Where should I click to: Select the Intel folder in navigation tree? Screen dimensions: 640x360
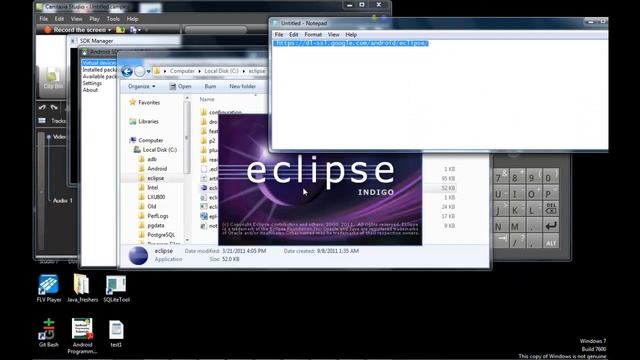click(x=149, y=187)
